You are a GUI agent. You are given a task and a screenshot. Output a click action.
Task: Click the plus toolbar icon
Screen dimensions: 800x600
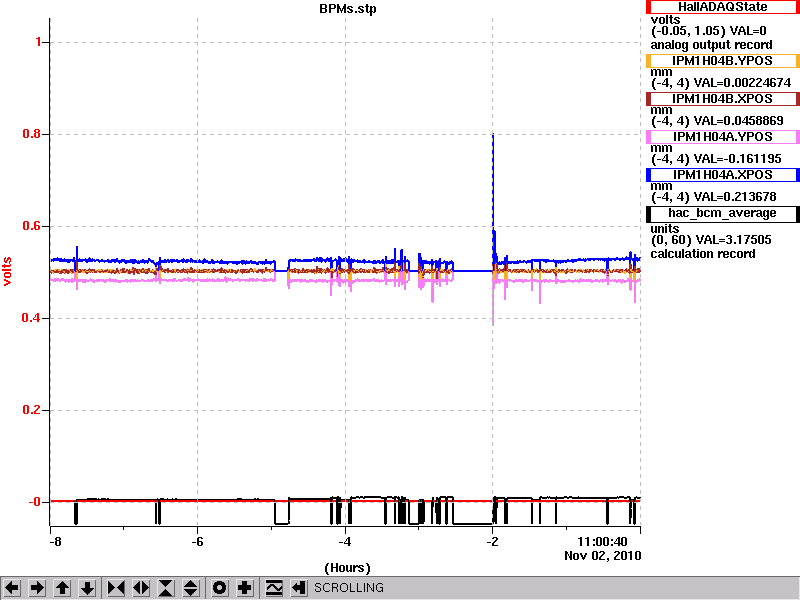[x=245, y=588]
